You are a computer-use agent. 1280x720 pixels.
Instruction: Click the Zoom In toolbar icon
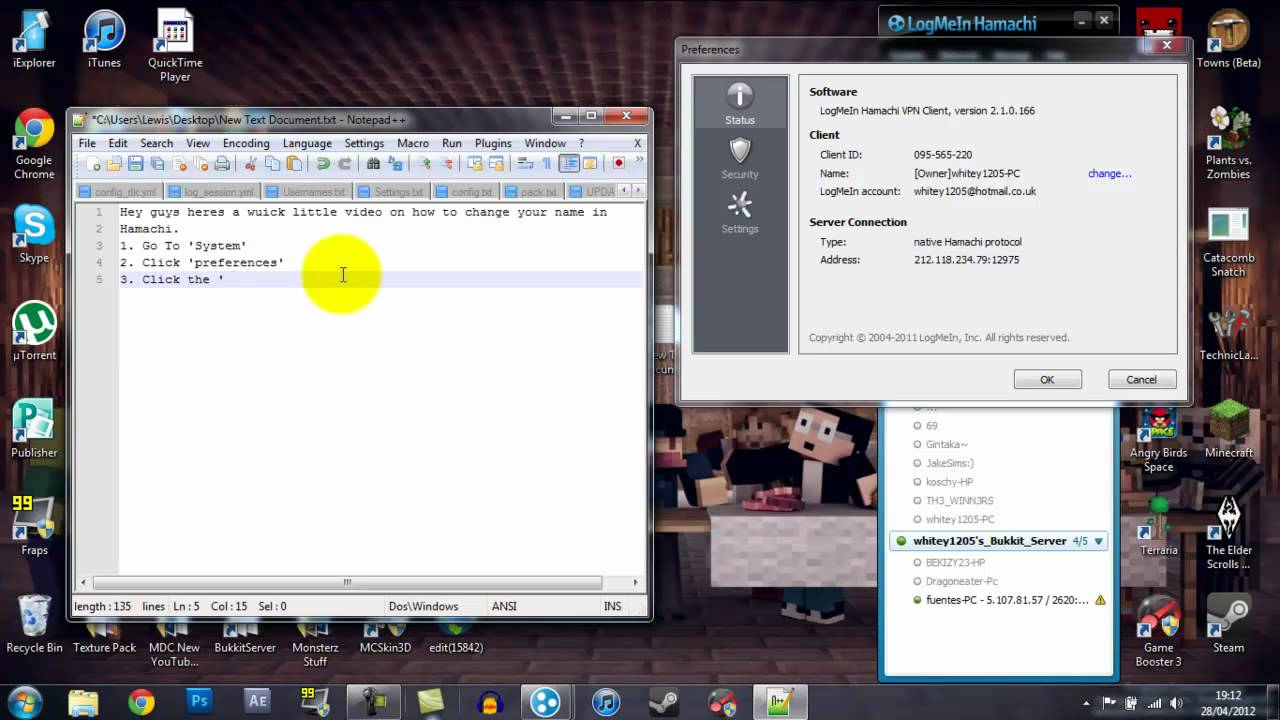coord(425,164)
